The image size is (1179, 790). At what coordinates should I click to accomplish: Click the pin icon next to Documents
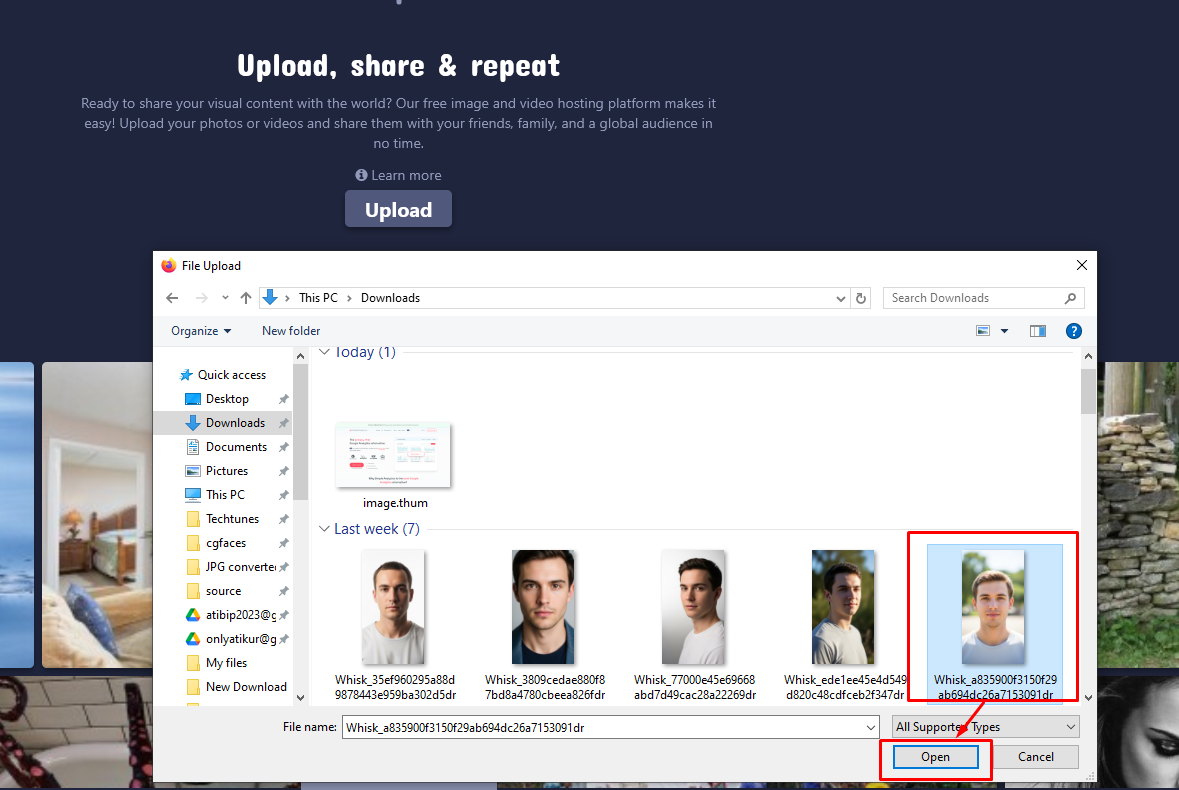coord(283,447)
